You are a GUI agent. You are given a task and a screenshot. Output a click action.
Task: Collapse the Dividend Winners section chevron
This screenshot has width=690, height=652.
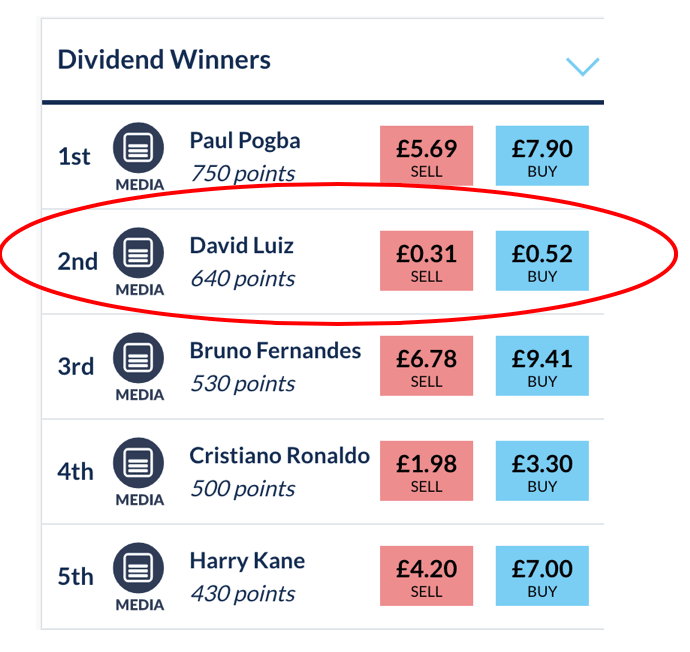[x=581, y=66]
